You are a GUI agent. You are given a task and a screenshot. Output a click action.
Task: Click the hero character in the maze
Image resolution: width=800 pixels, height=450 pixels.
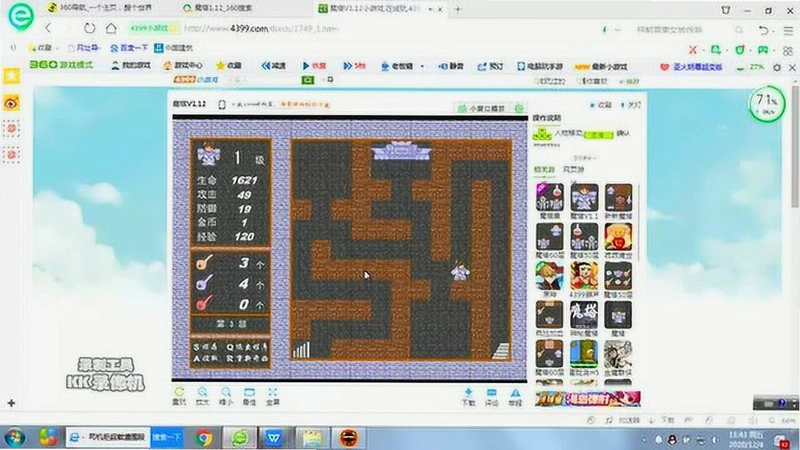tap(460, 270)
